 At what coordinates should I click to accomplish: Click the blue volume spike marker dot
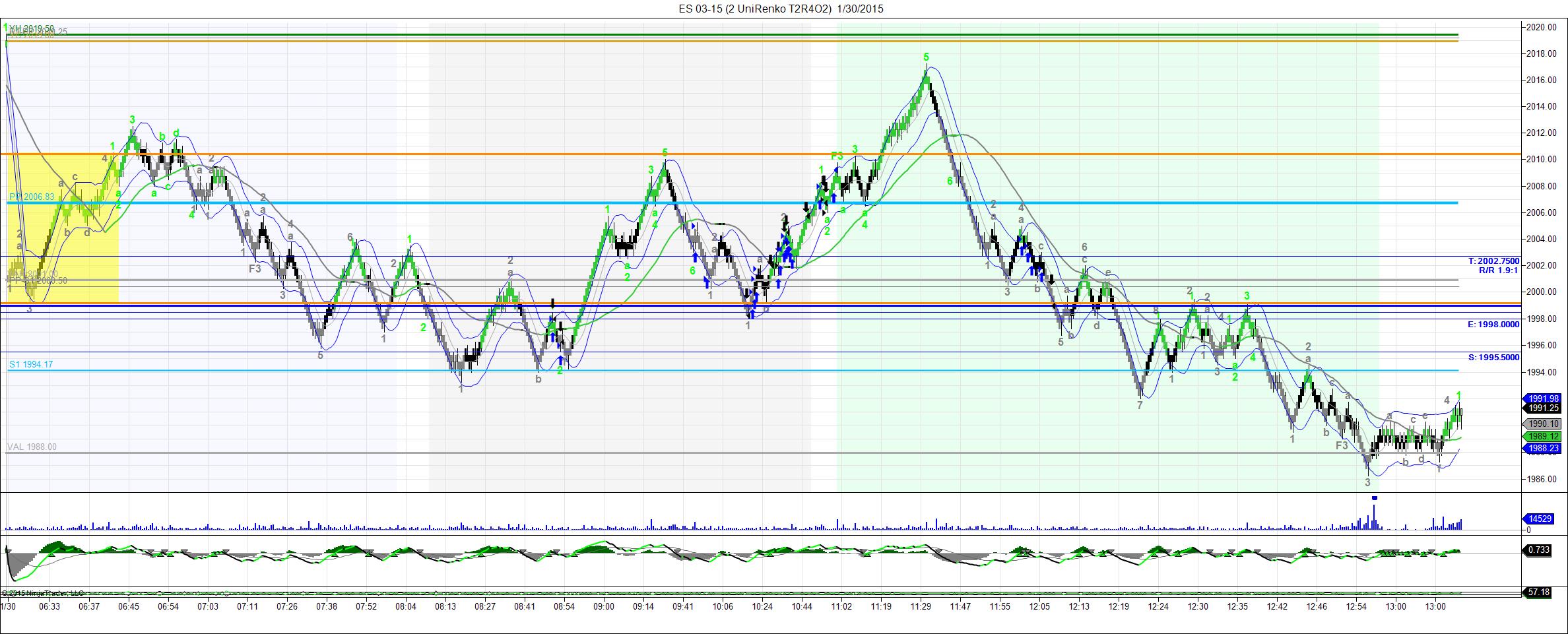1374,498
